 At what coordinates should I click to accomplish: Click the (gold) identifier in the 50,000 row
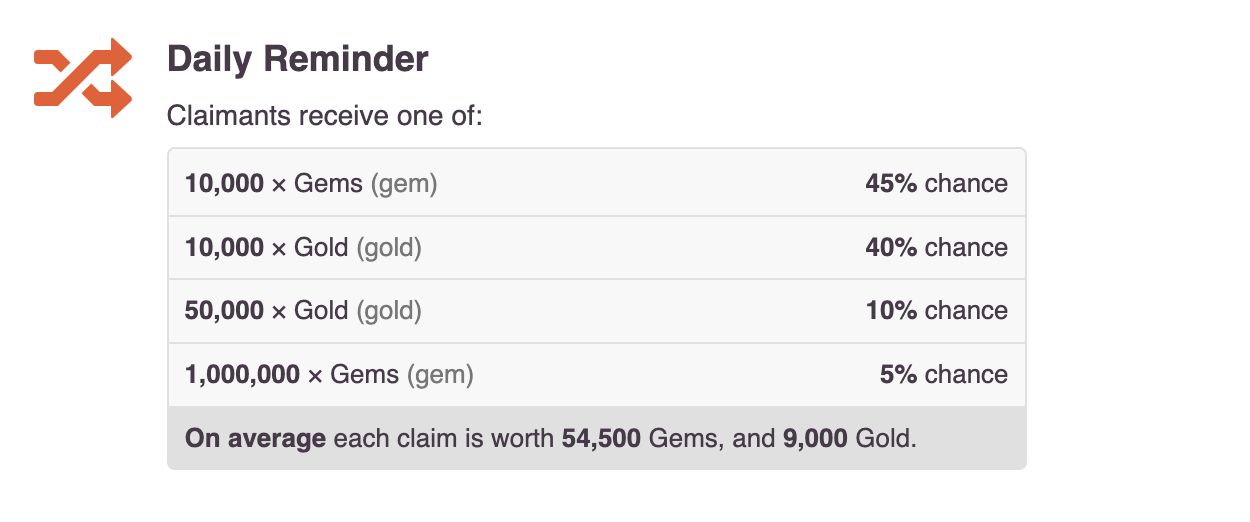389,311
